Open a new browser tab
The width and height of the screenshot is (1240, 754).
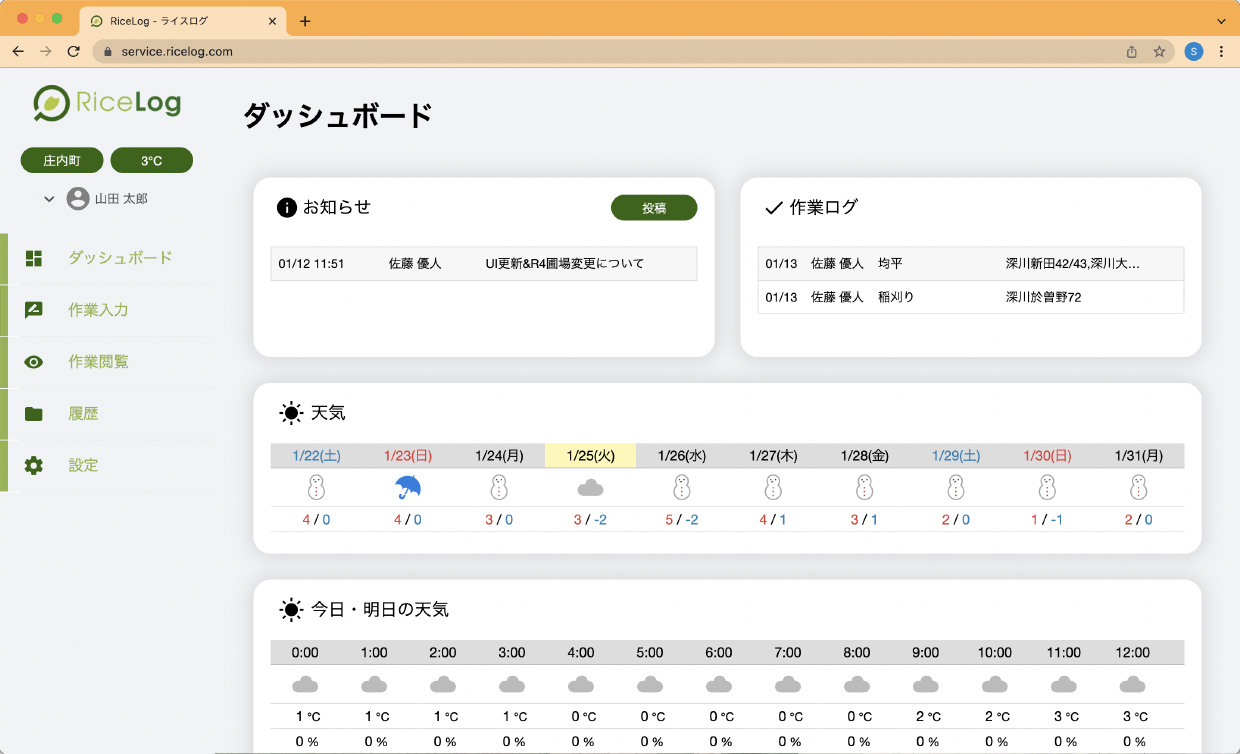305,21
